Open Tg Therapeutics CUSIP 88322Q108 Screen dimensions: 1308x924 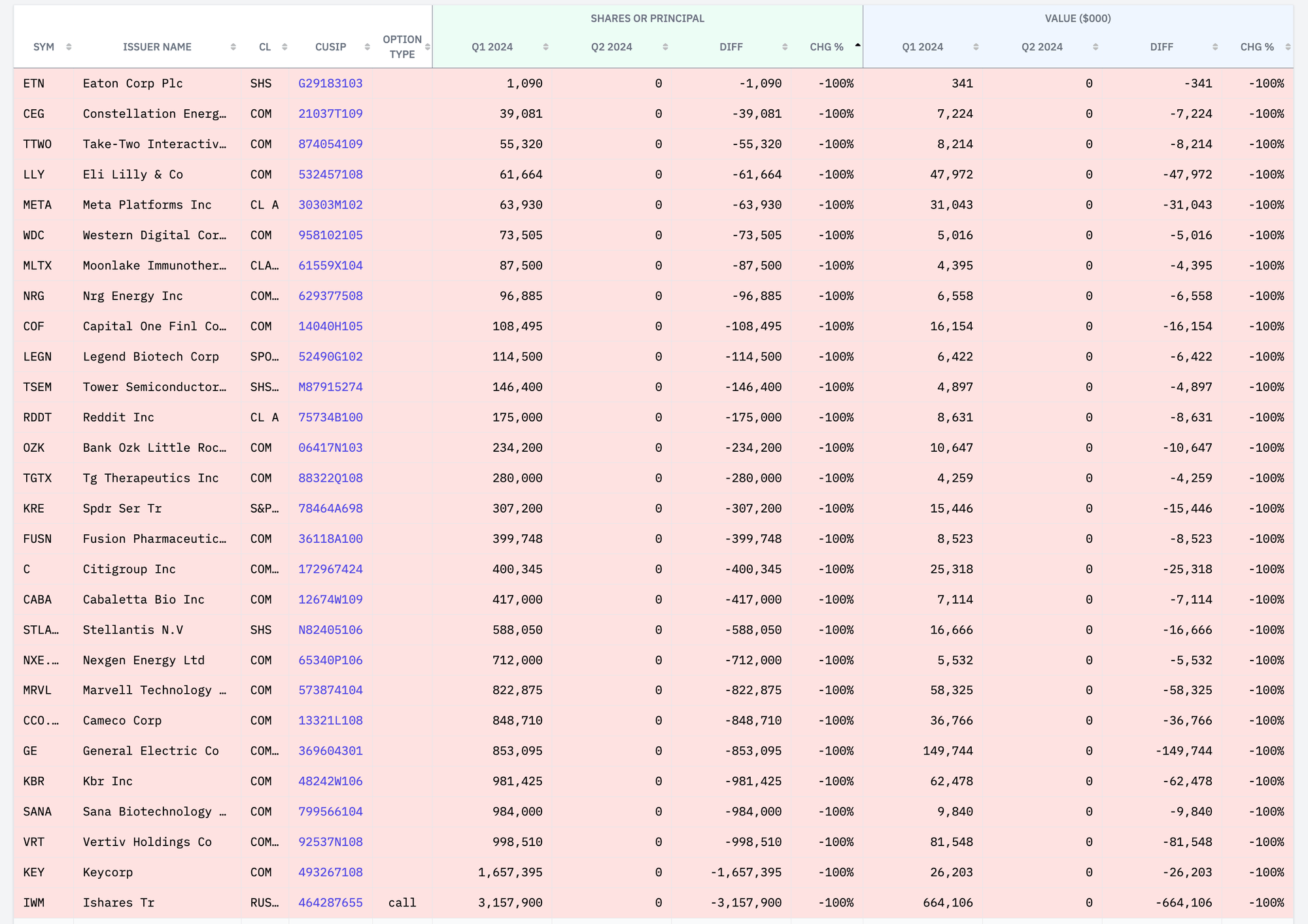(x=330, y=478)
